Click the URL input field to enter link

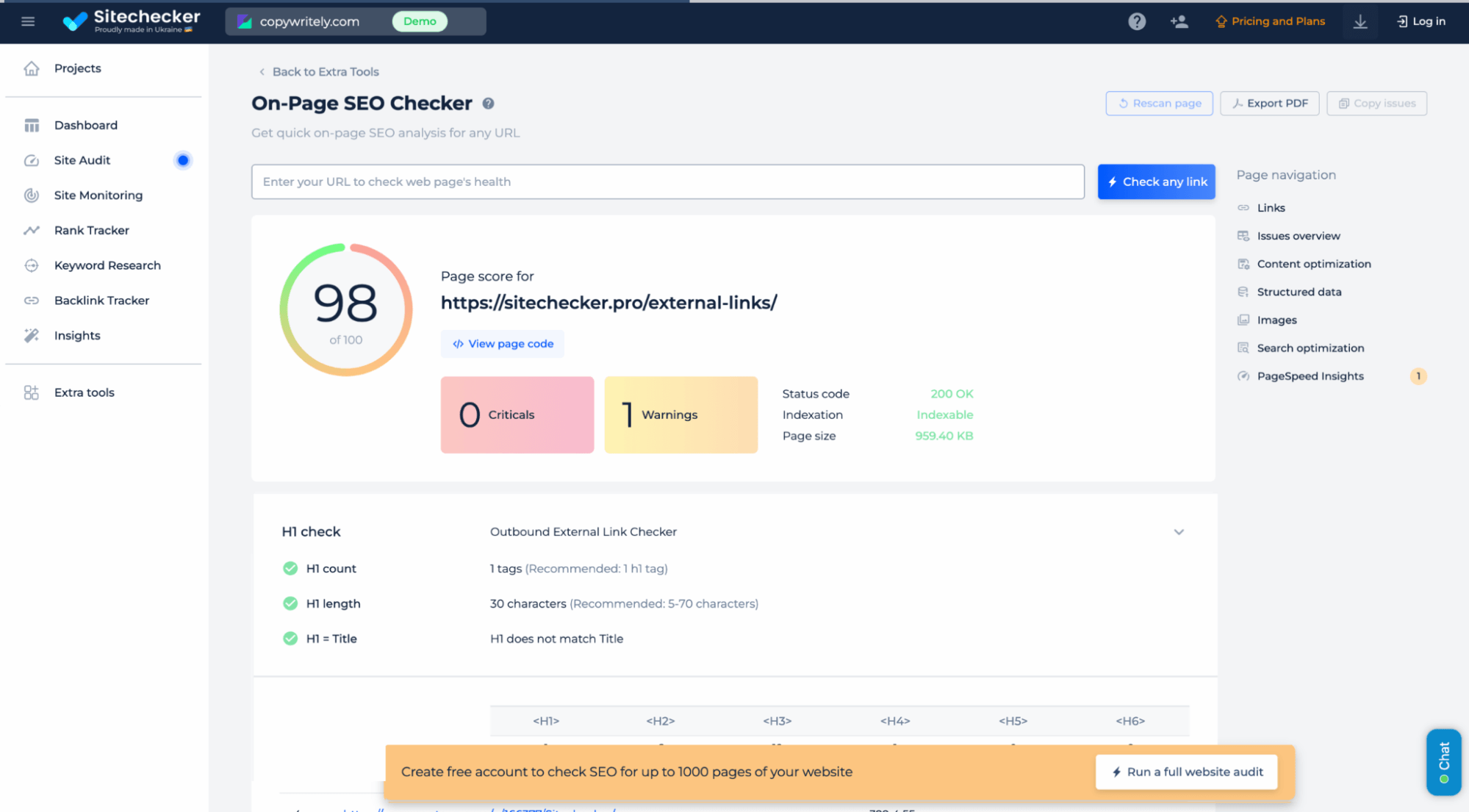coord(667,181)
